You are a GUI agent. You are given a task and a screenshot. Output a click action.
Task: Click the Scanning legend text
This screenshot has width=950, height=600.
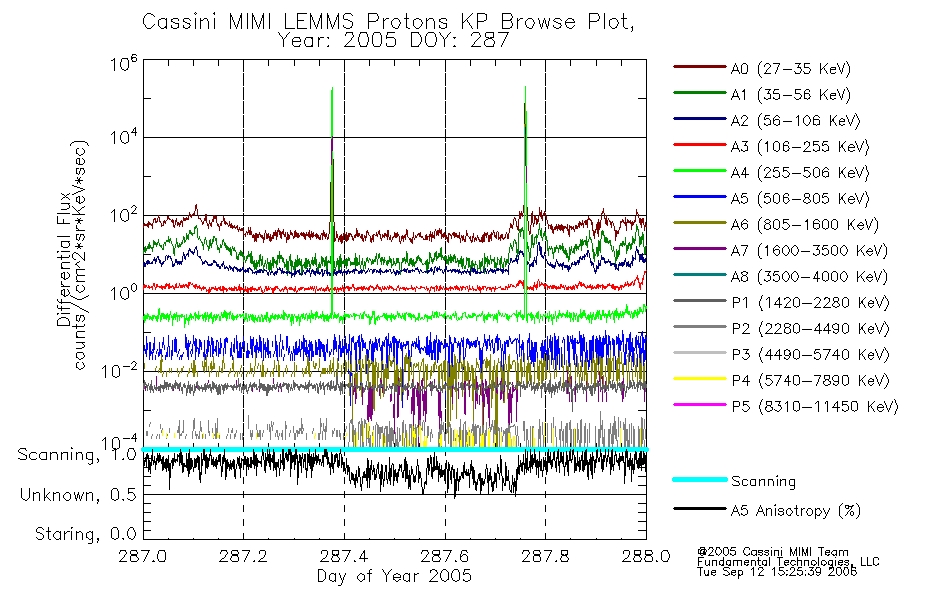pos(763,482)
